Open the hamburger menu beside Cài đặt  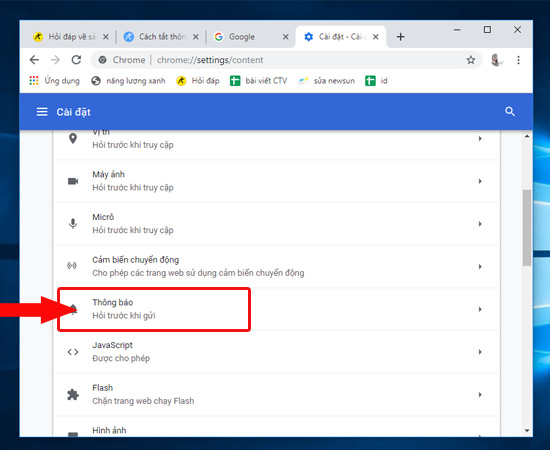point(42,112)
